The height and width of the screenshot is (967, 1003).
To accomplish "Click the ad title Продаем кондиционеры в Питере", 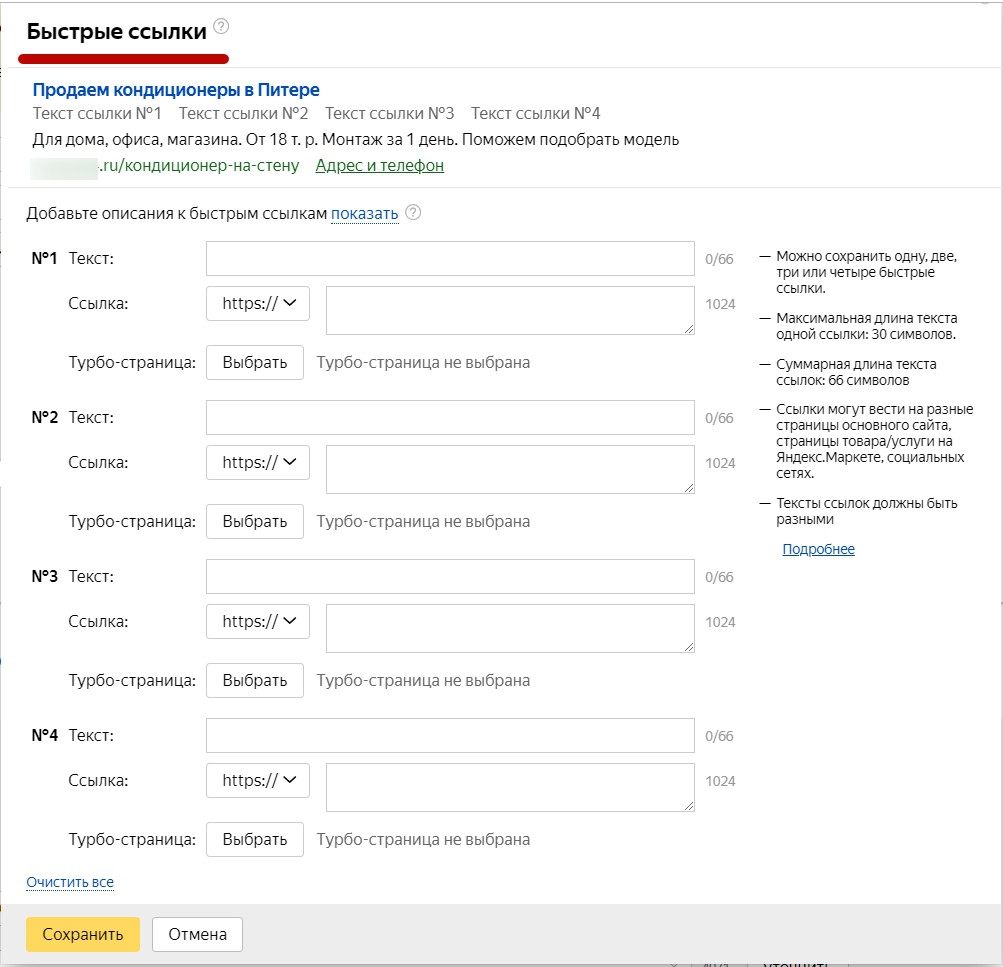I will (176, 90).
